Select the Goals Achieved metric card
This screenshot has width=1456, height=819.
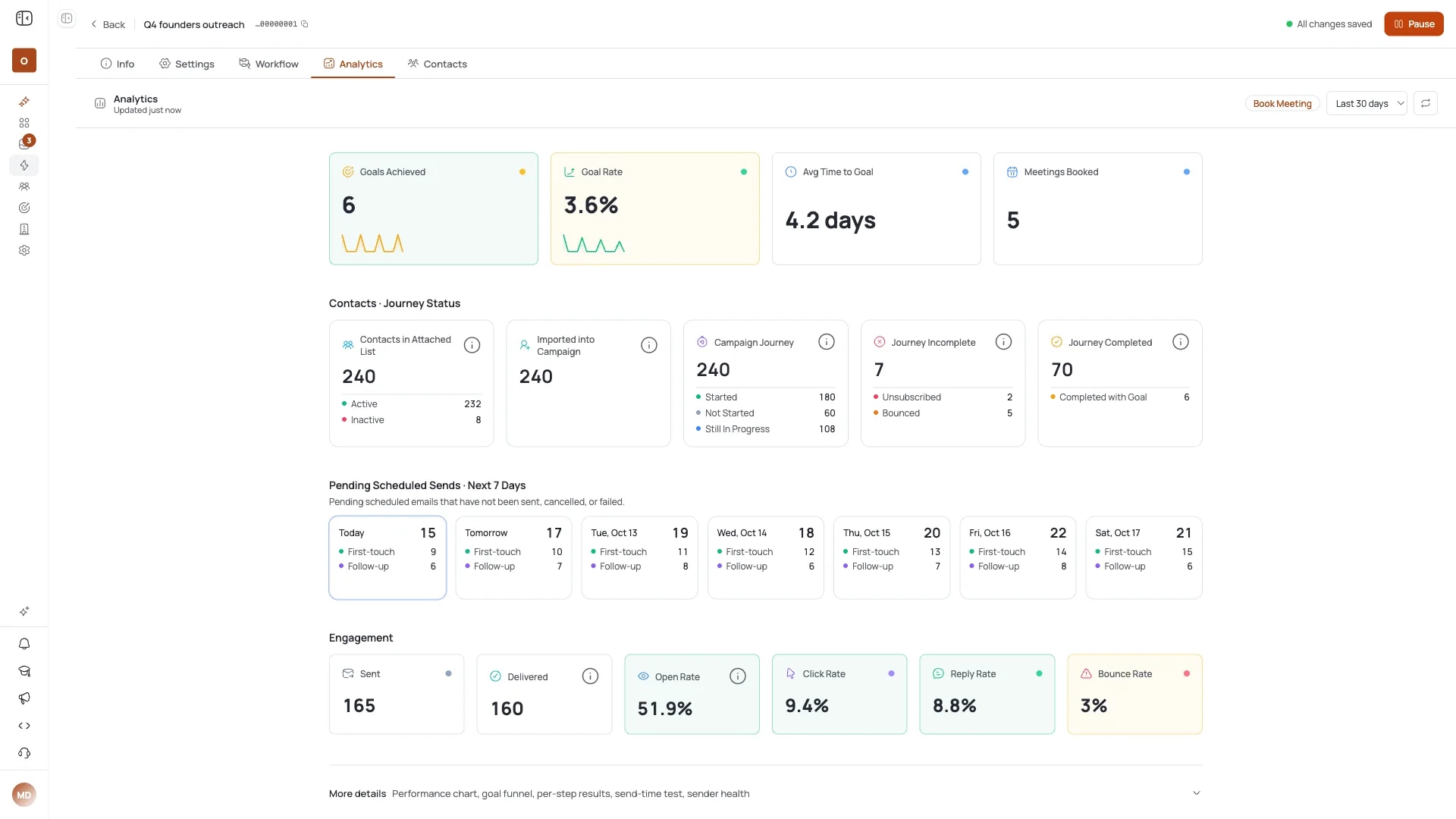pyautogui.click(x=434, y=209)
